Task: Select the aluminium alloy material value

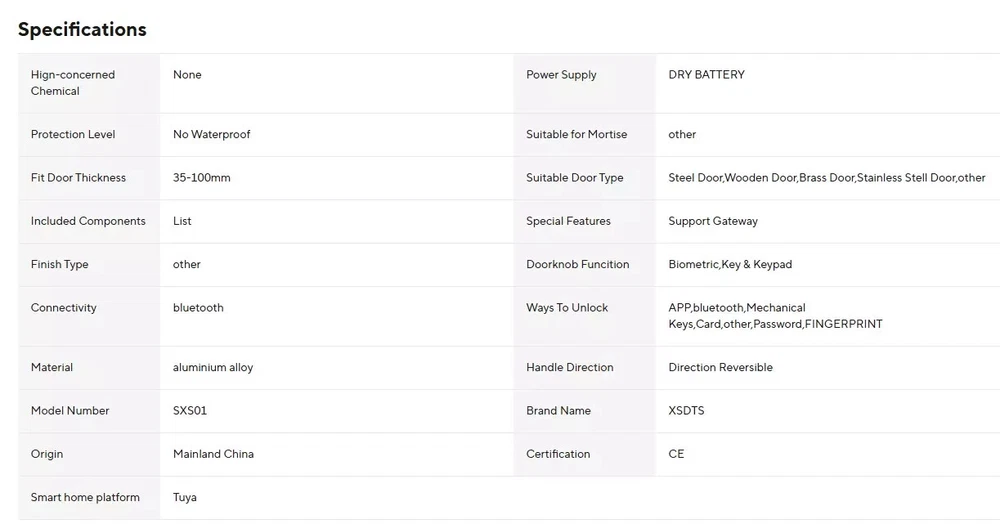Action: pos(213,368)
